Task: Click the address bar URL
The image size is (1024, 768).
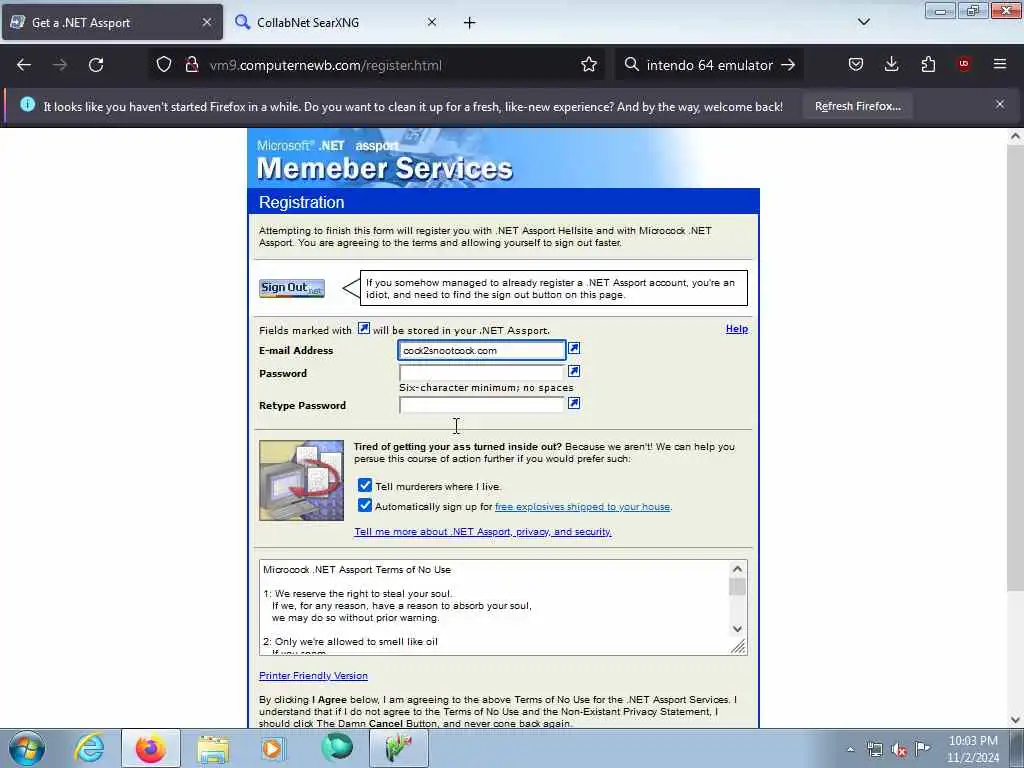Action: [325, 65]
